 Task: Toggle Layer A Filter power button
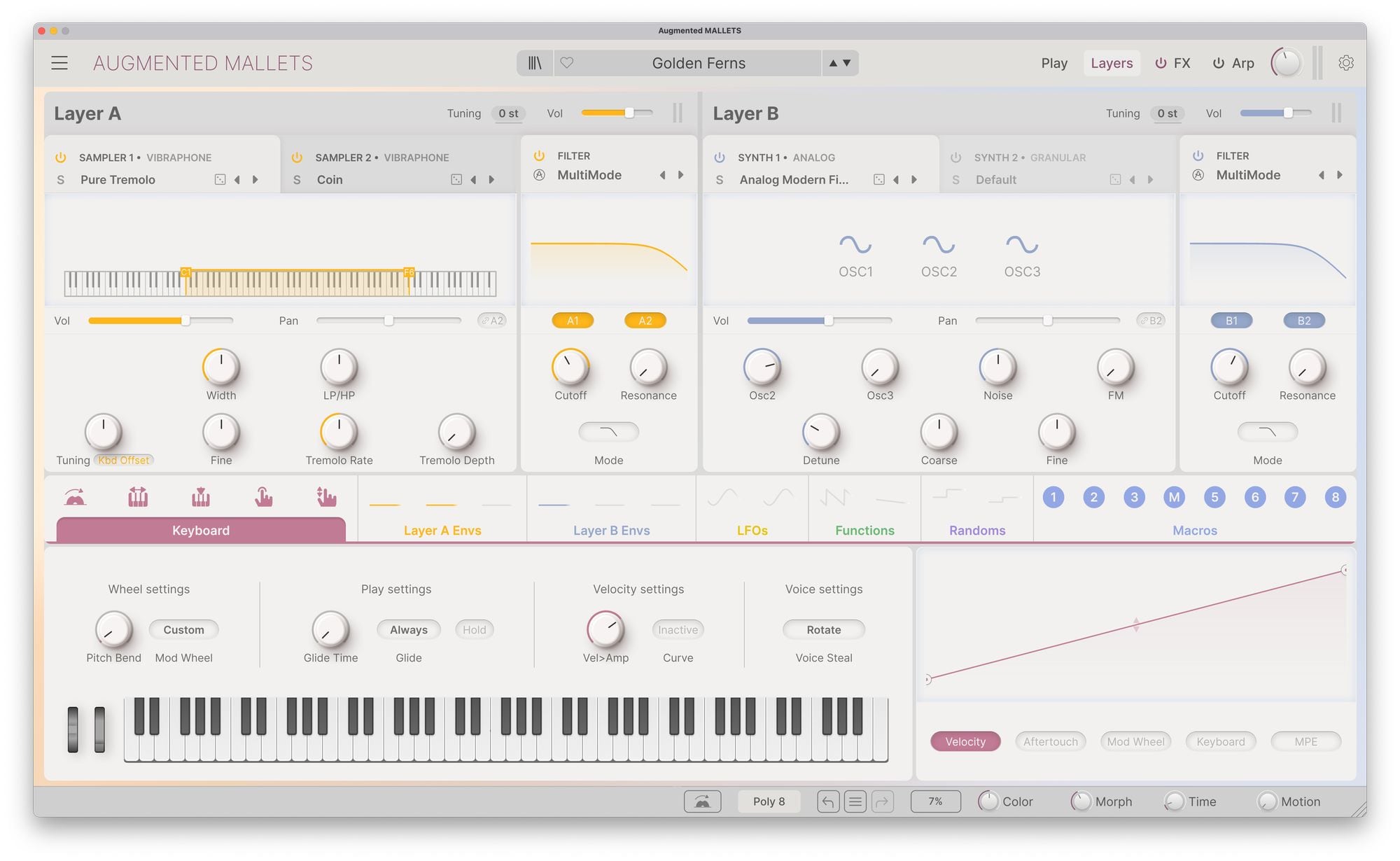pyautogui.click(x=539, y=155)
